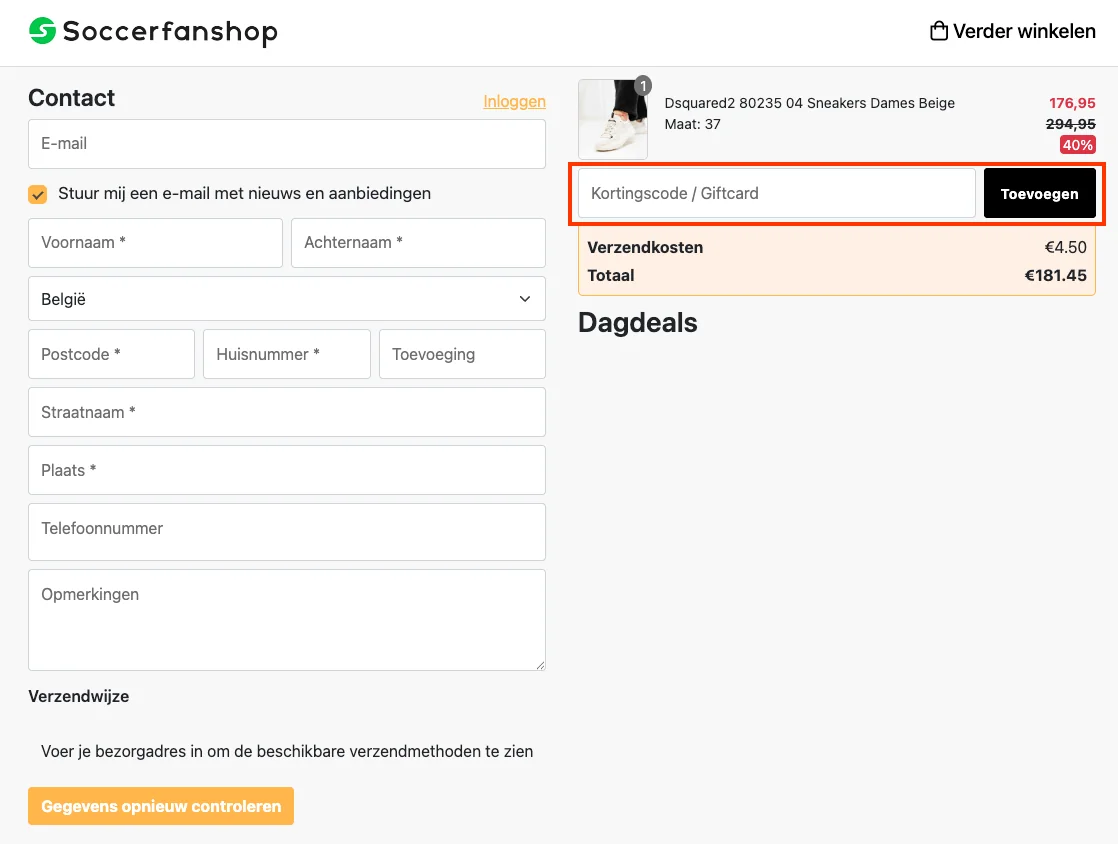Screen dimensions: 1118x844
Task: Click the E-mail input field
Action: [287, 144]
